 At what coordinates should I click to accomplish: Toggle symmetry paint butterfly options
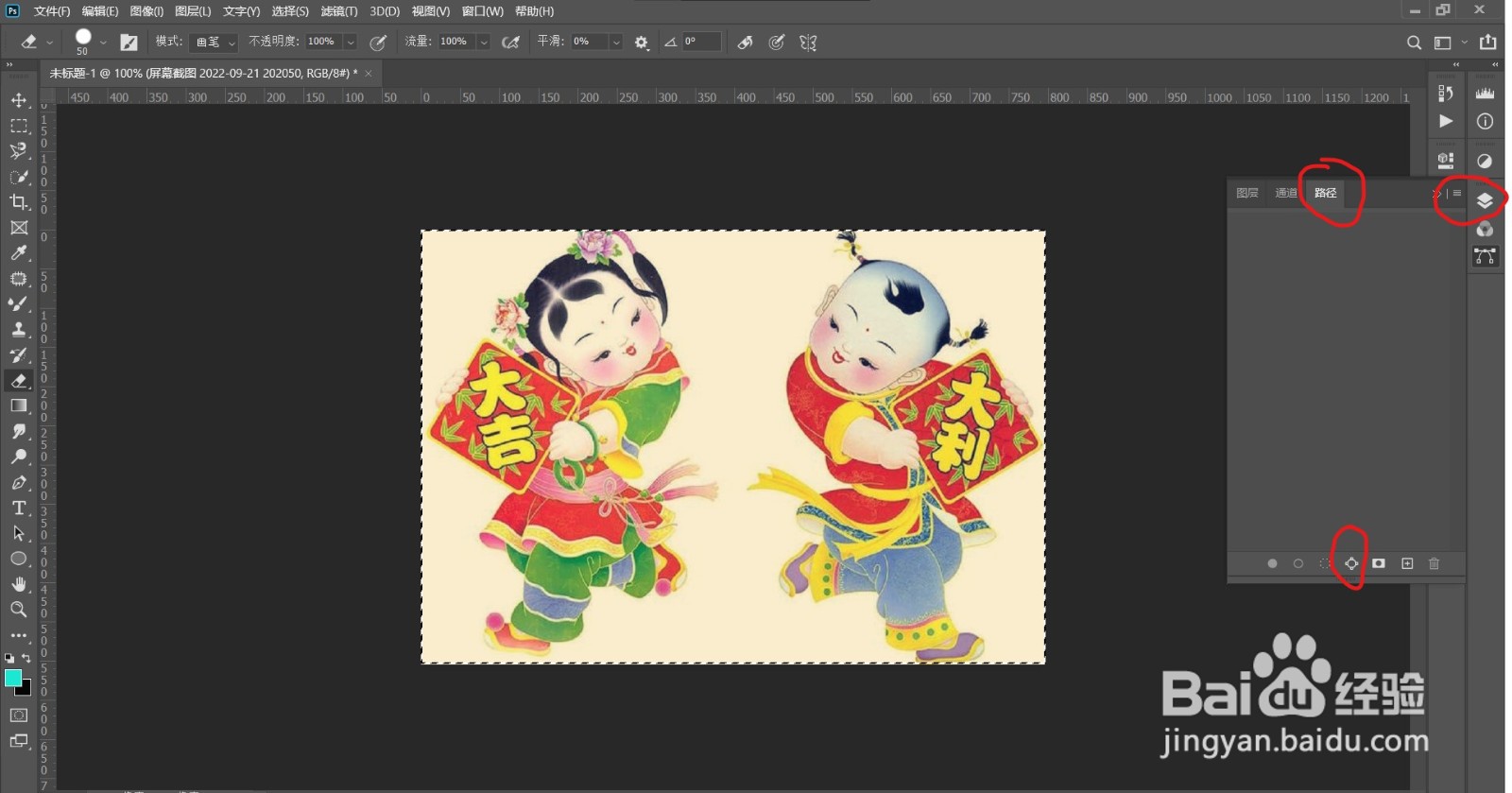point(808,43)
